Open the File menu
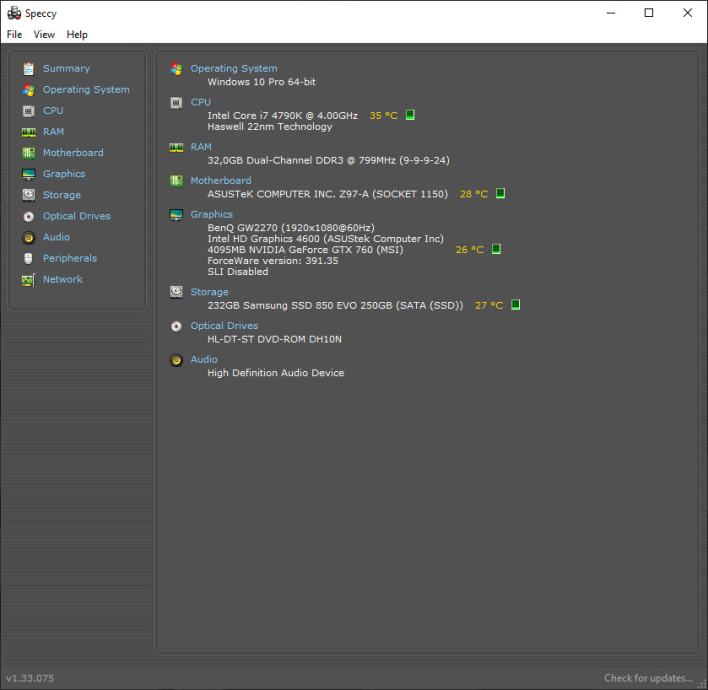 tap(14, 34)
